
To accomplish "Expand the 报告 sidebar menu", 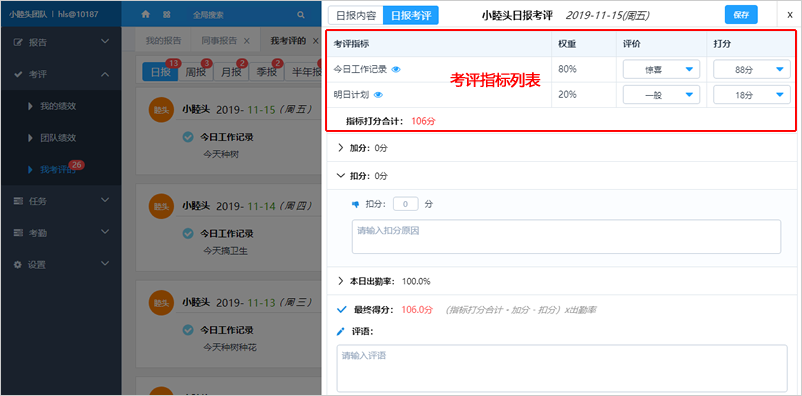I will [x=105, y=41].
